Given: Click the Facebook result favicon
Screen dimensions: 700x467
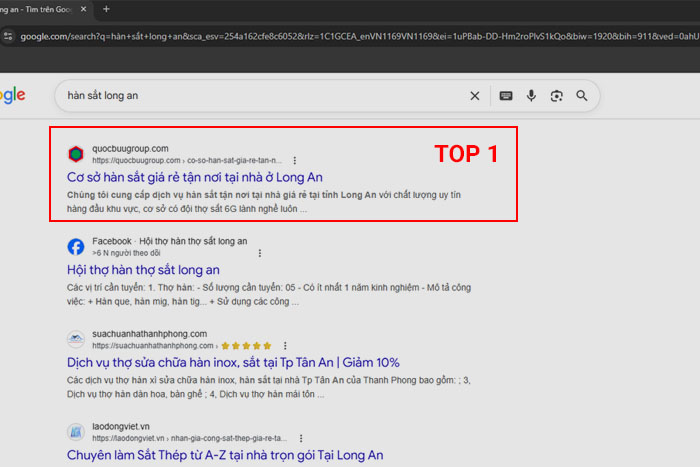Looking at the screenshot, I should coord(76,246).
